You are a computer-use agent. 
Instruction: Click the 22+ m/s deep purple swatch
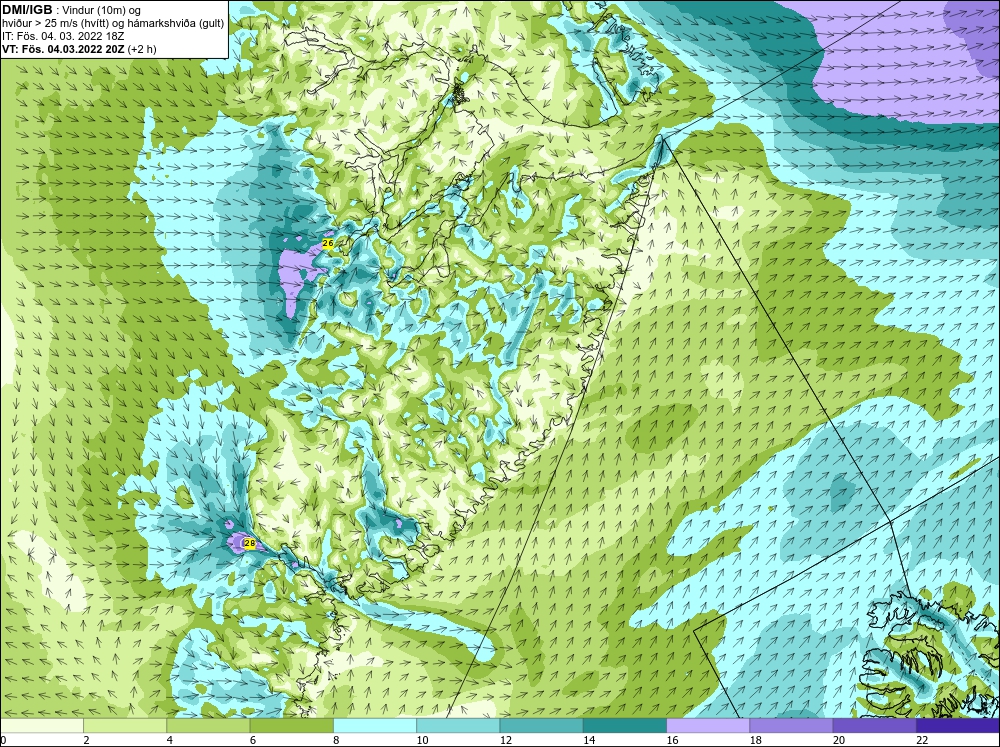(x=957, y=725)
